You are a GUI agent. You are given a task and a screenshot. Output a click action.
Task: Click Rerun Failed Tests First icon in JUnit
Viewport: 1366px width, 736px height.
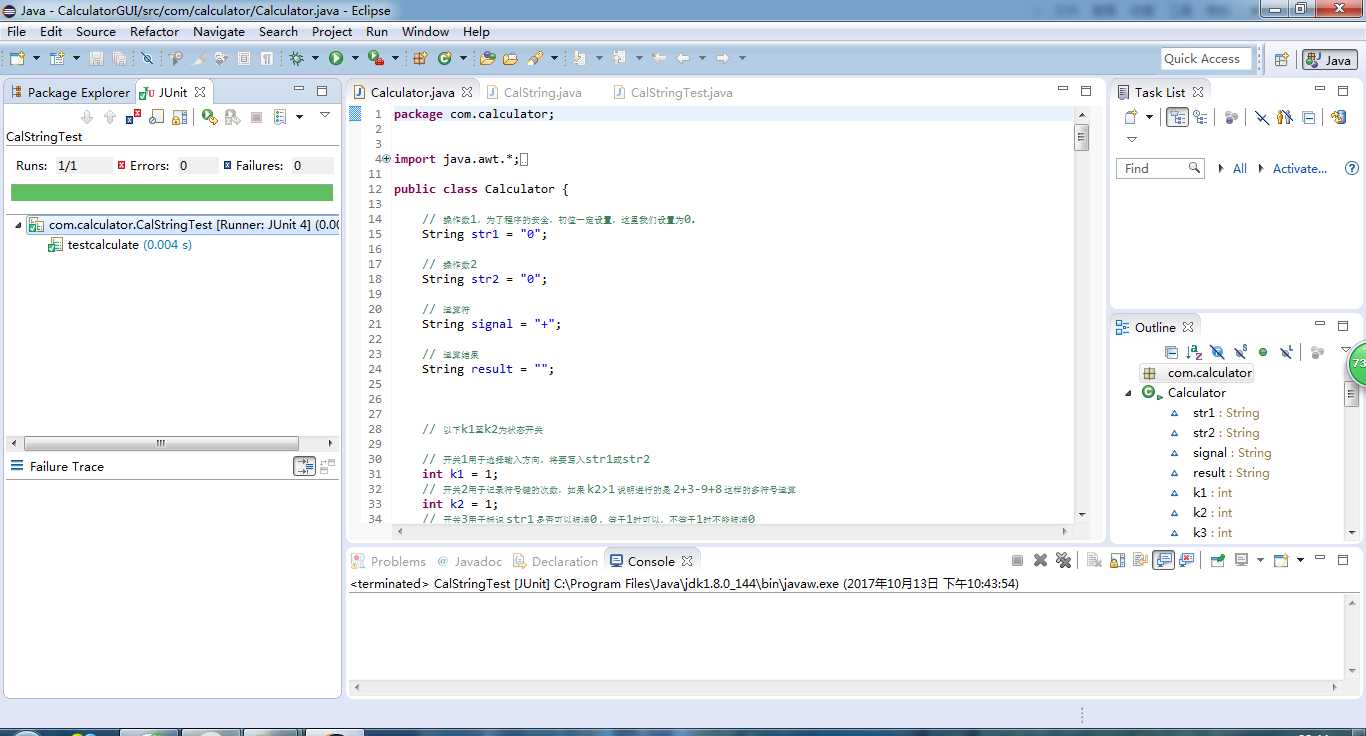pyautogui.click(x=233, y=117)
